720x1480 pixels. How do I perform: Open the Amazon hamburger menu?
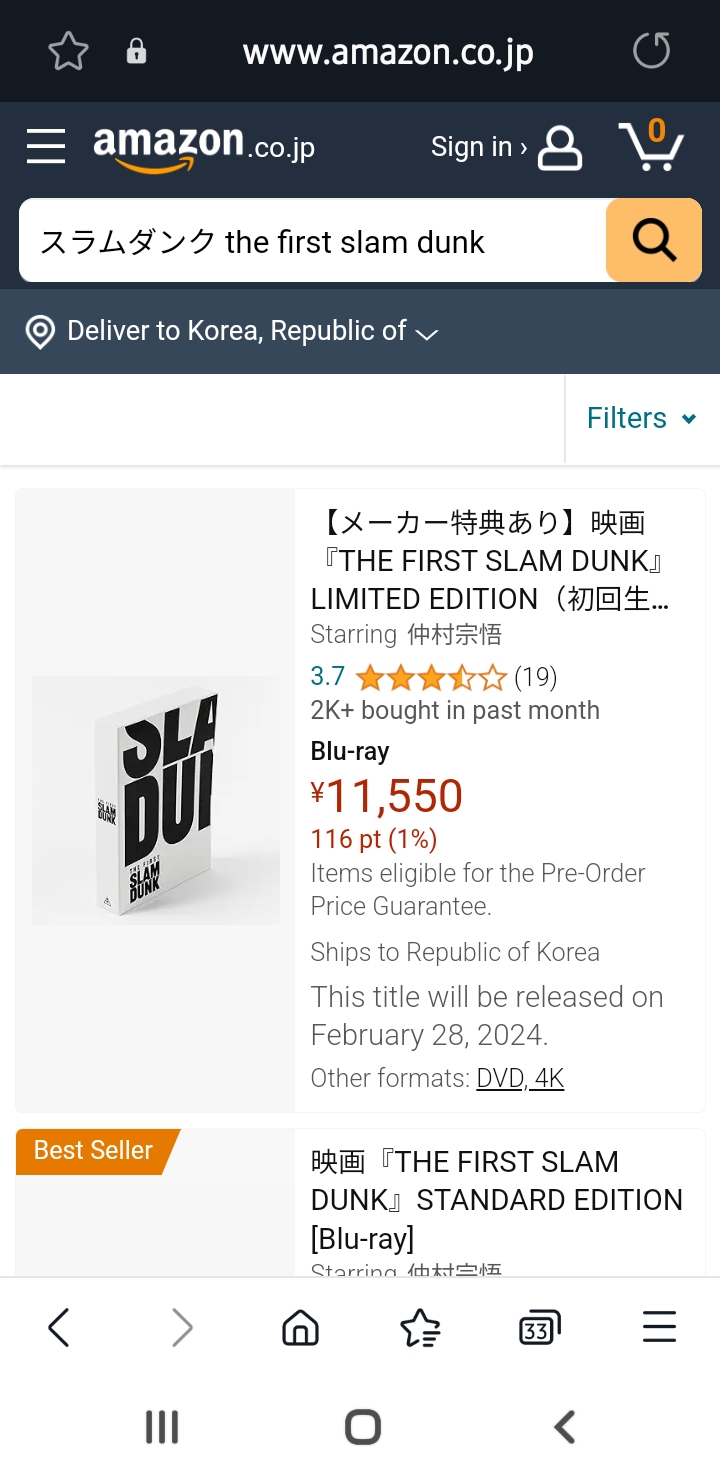[x=46, y=147]
